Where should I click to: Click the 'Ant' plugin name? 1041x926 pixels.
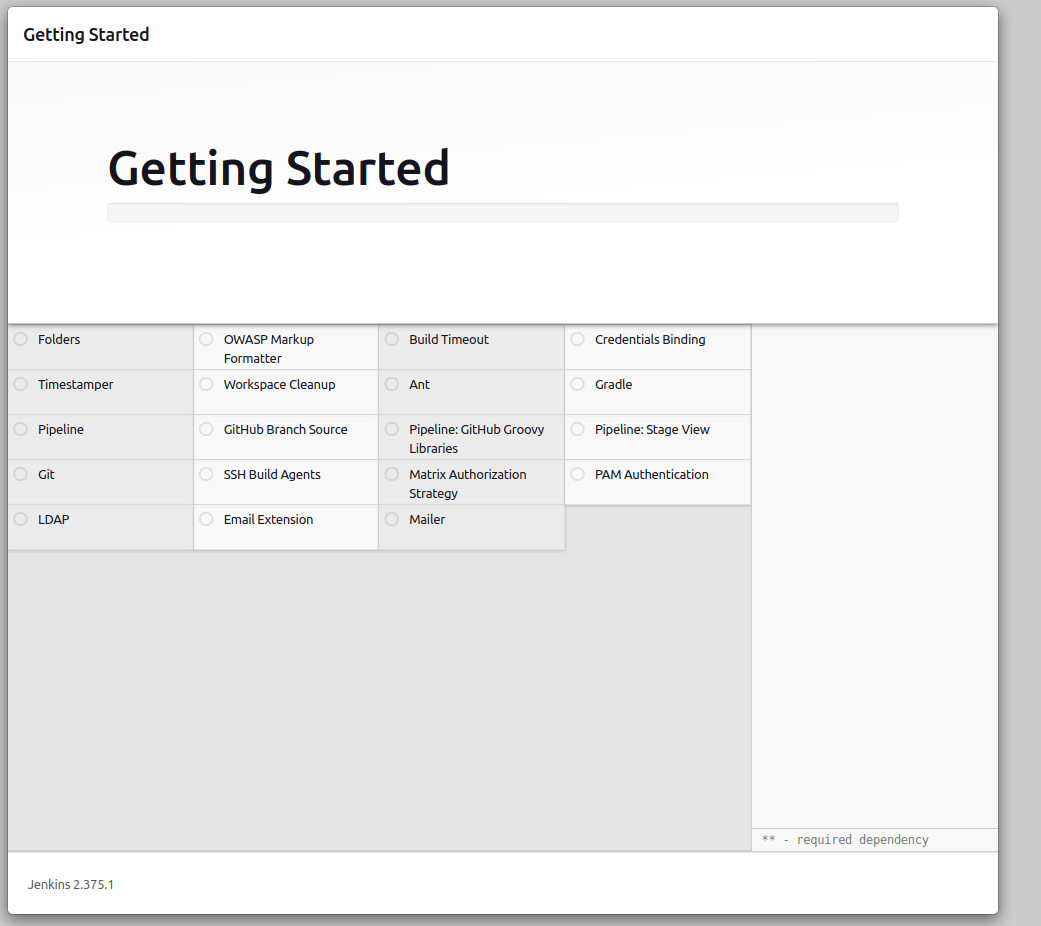click(x=420, y=384)
